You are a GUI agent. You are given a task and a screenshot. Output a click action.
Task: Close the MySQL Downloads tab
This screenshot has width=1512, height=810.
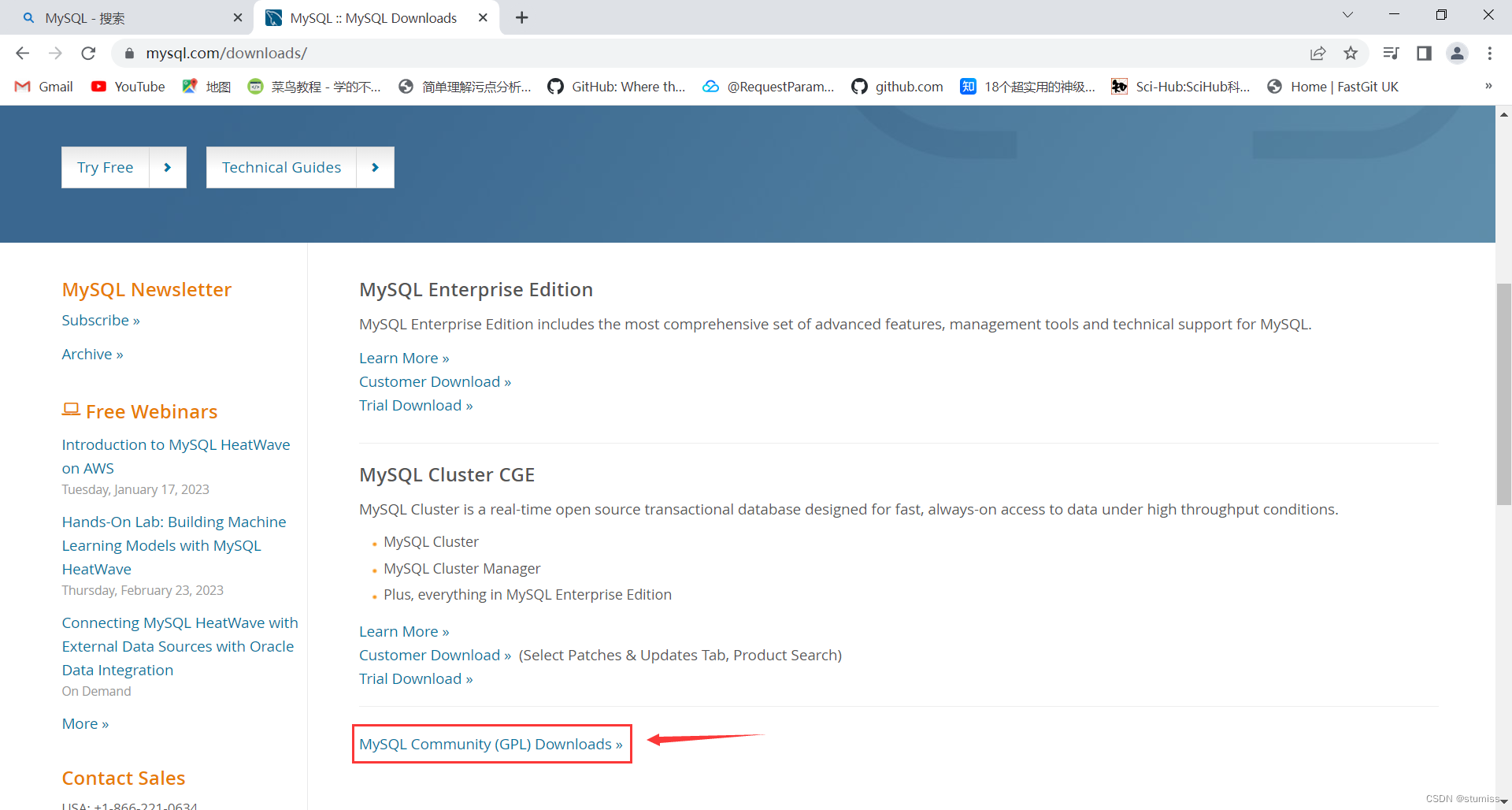point(483,17)
